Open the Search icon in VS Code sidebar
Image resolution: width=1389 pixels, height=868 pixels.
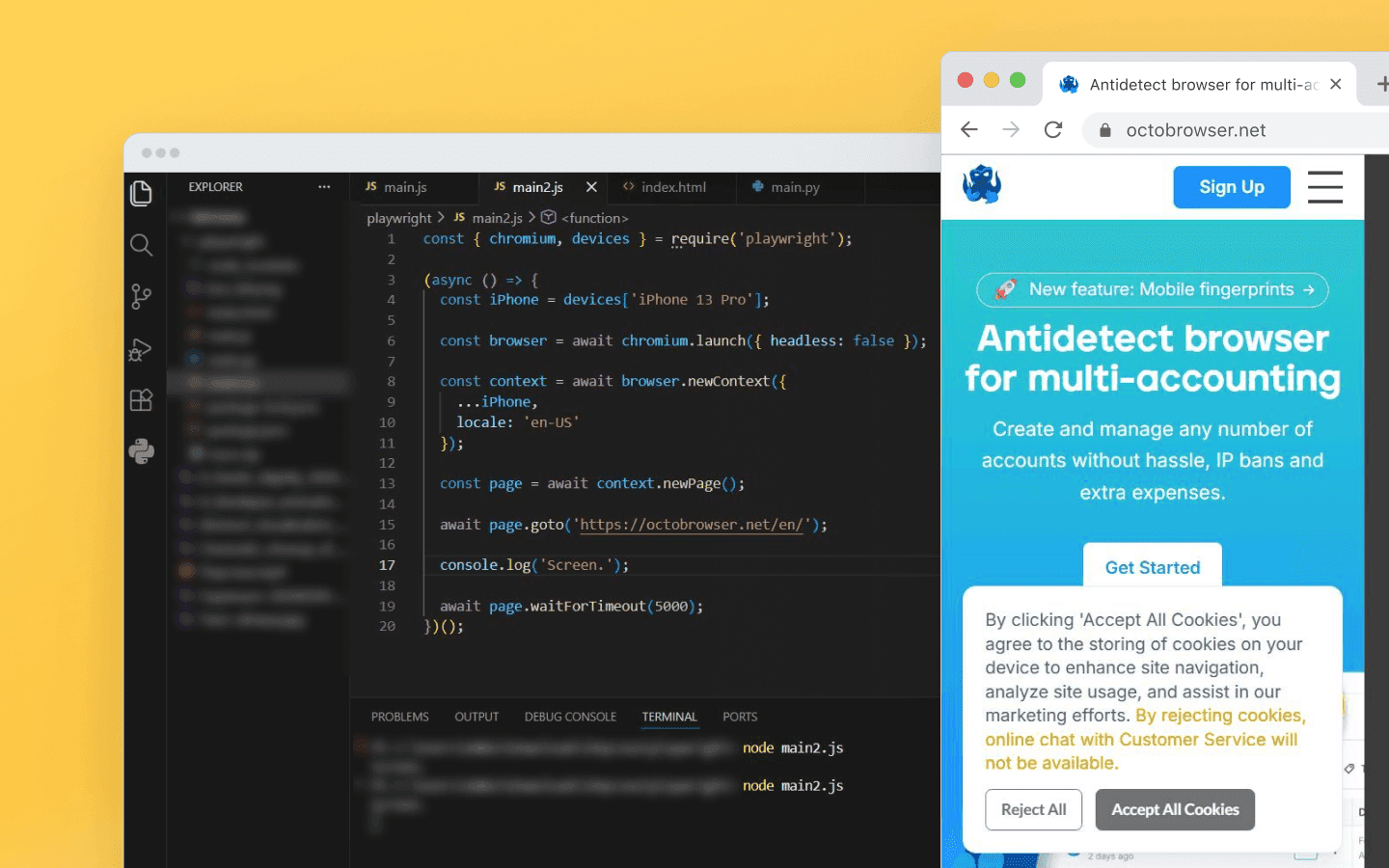[x=141, y=245]
